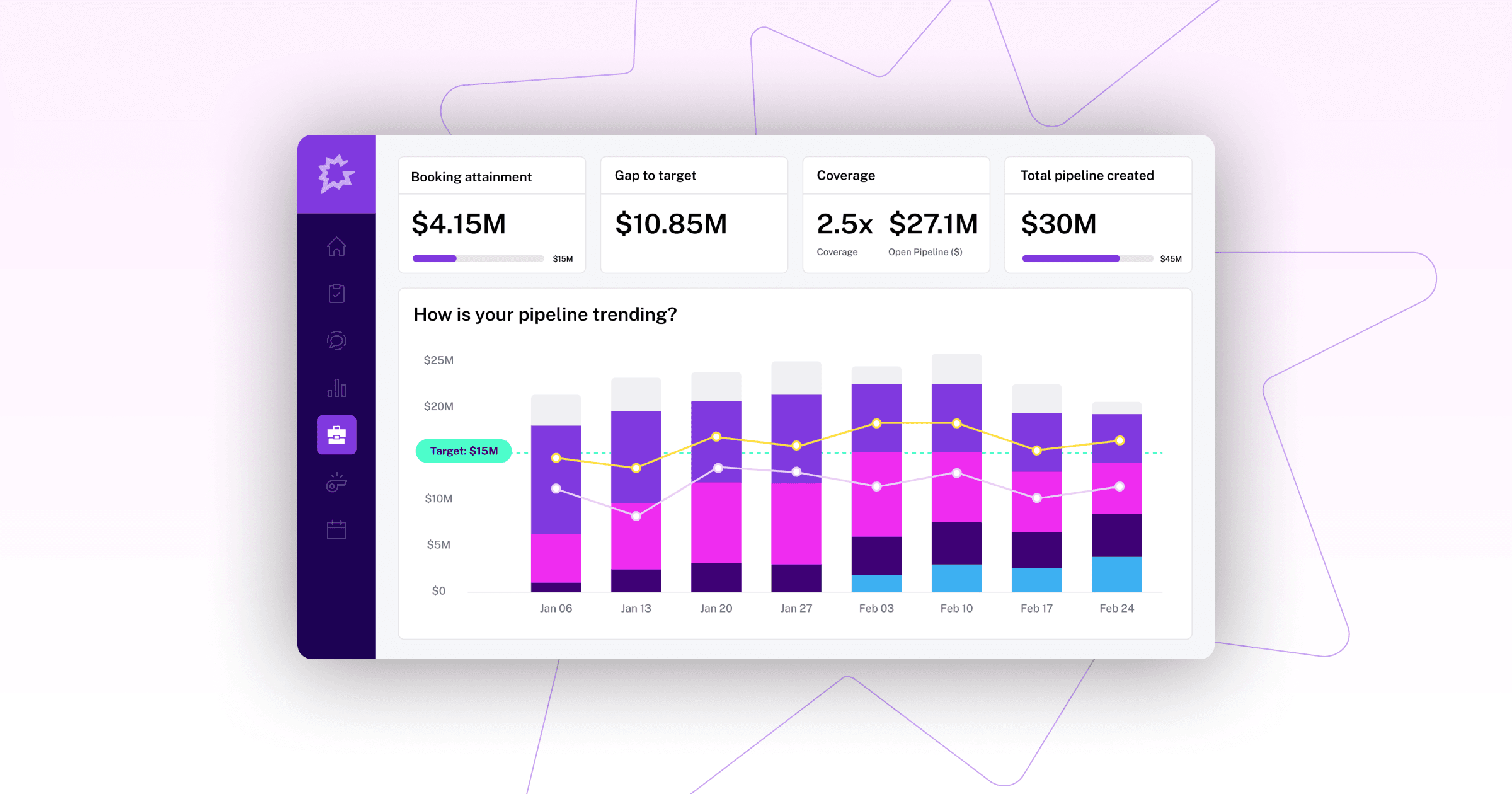
Task: Click the yellow line marker above Feb 03
Action: pos(876,424)
